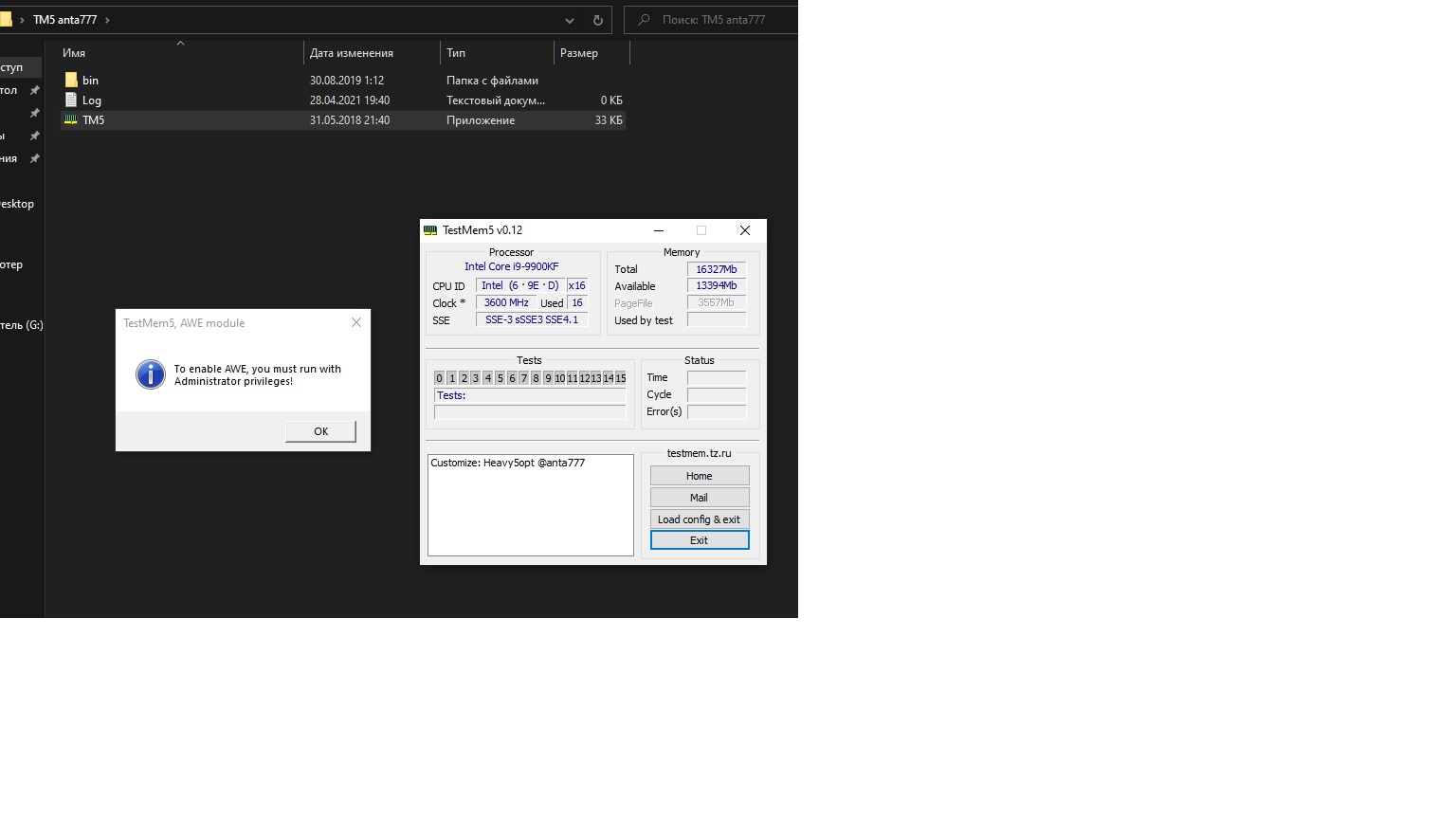Click the search magnifier icon in Explorer

tap(645, 20)
